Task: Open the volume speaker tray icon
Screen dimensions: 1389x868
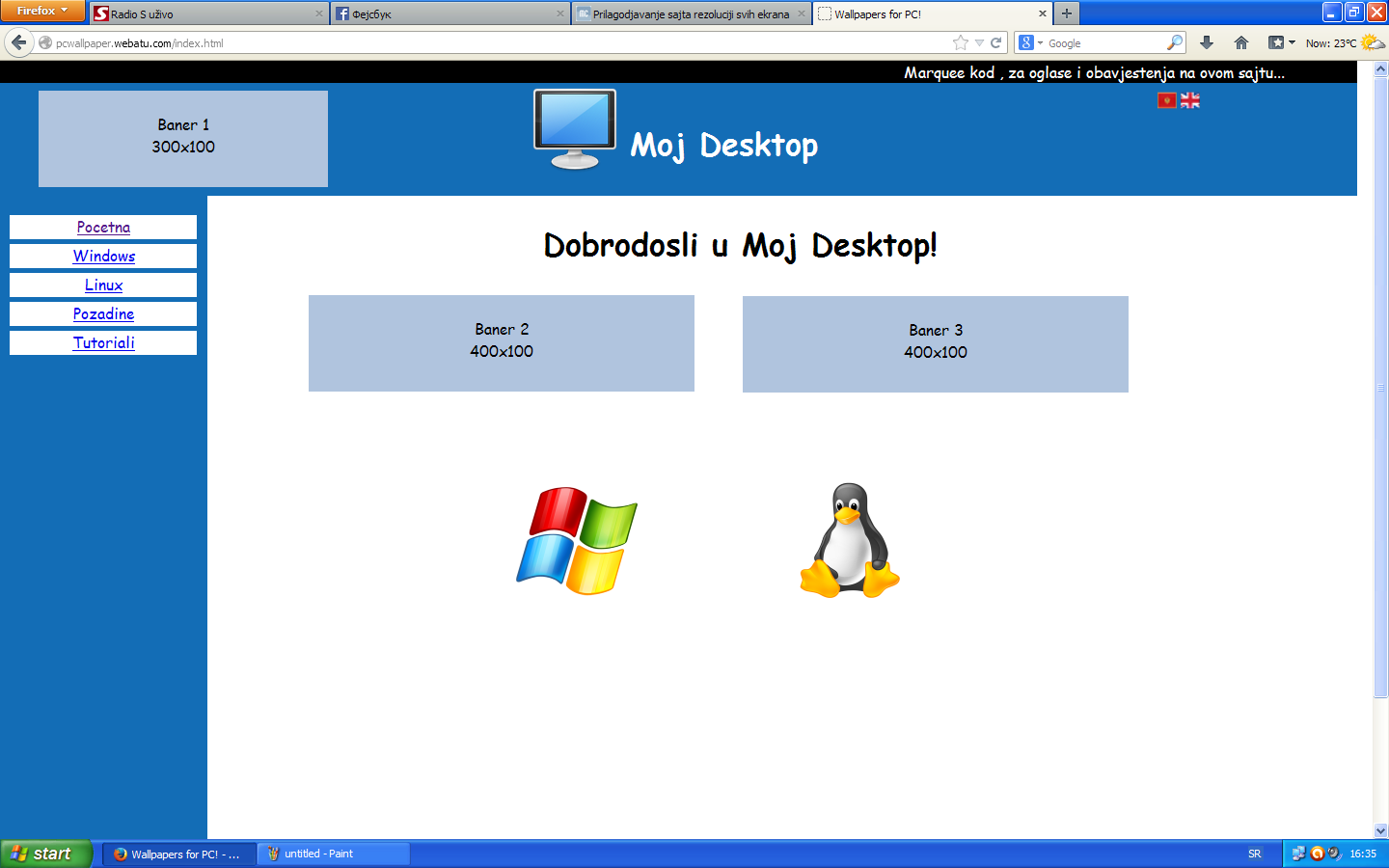Action: 1334,854
